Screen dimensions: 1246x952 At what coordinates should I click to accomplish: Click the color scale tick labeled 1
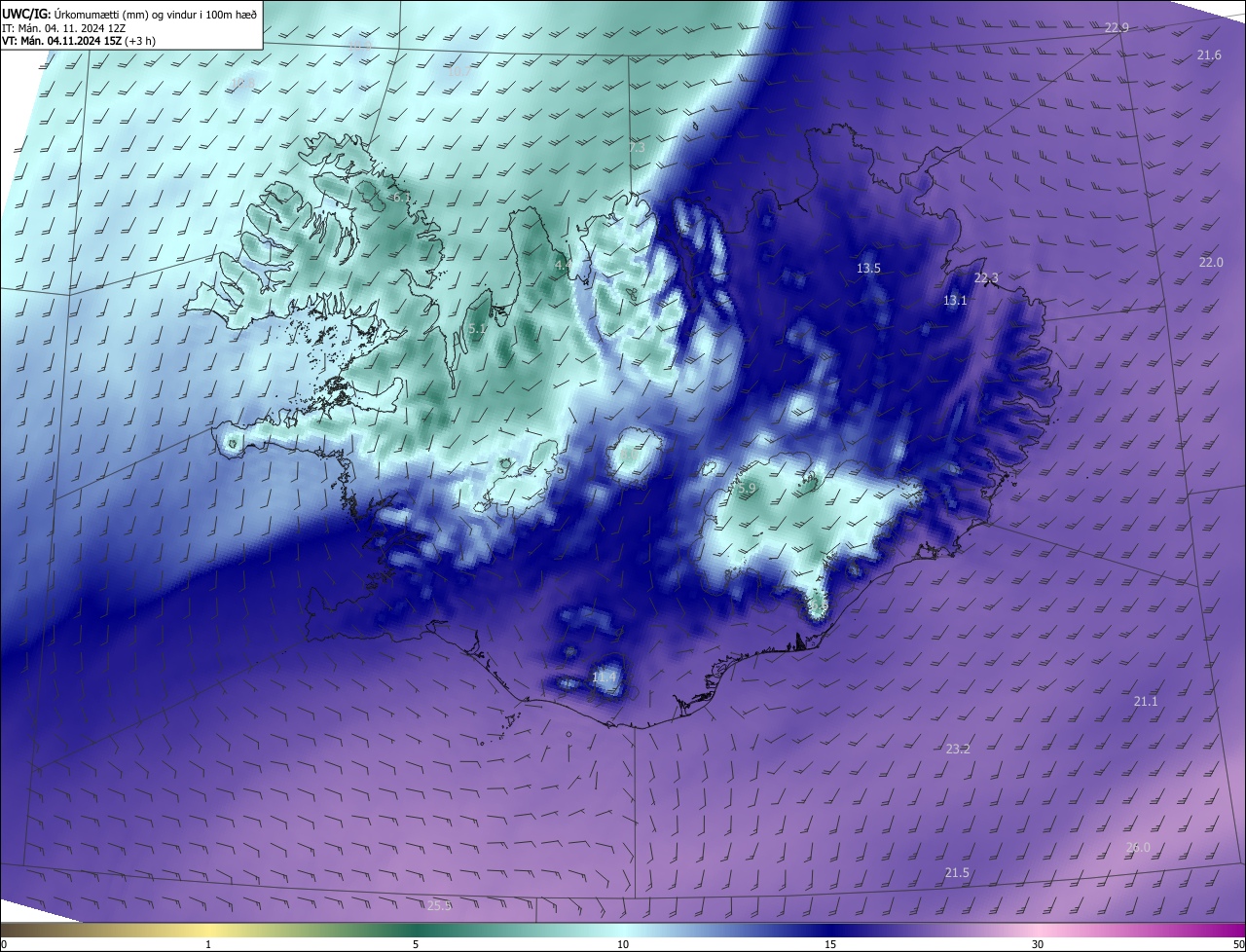point(208,944)
